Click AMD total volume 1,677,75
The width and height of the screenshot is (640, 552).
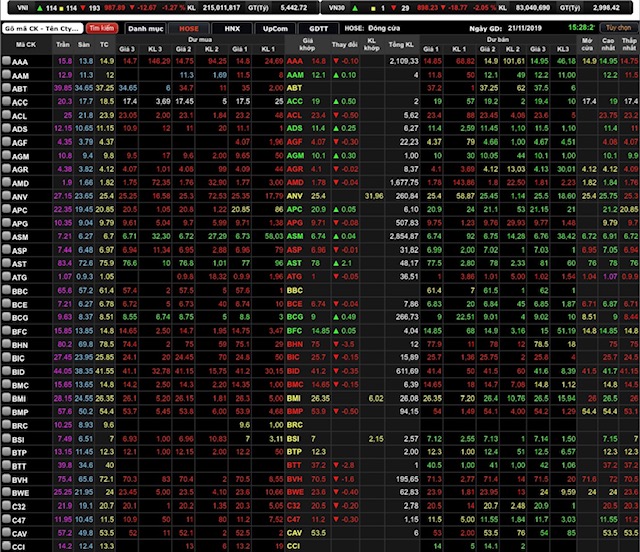point(404,183)
